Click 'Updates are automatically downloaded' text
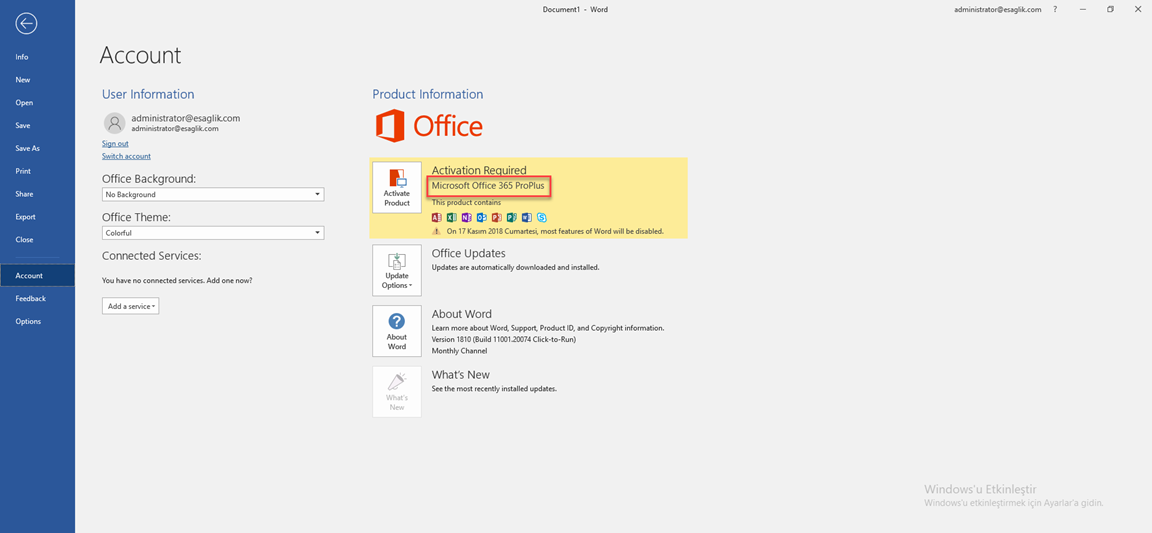Image resolution: width=1152 pixels, height=533 pixels. click(x=515, y=267)
